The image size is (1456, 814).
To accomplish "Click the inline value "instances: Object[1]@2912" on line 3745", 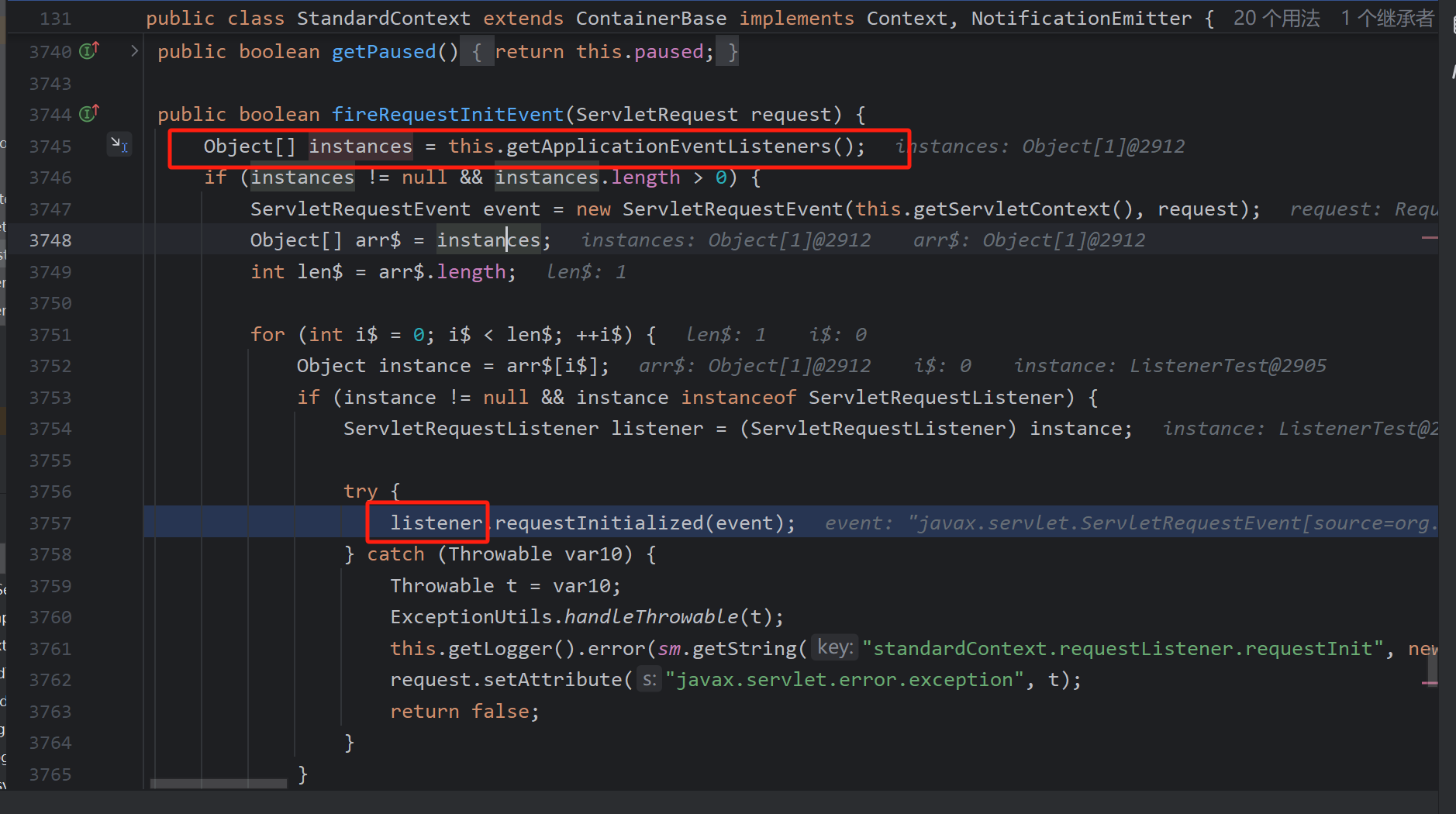I will pyautogui.click(x=1040, y=147).
